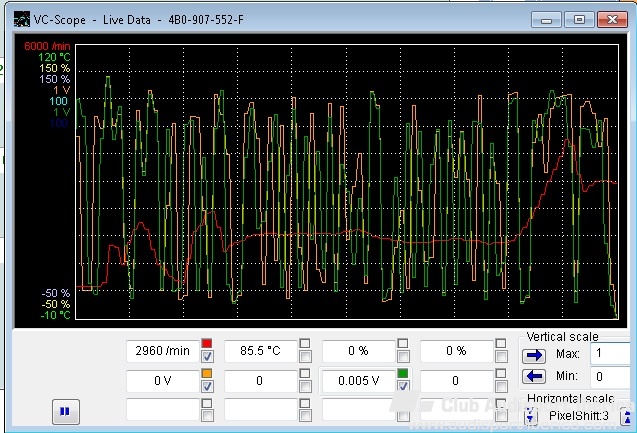Open the orange color swatch for 0 V
The height and width of the screenshot is (433, 637).
[208, 373]
